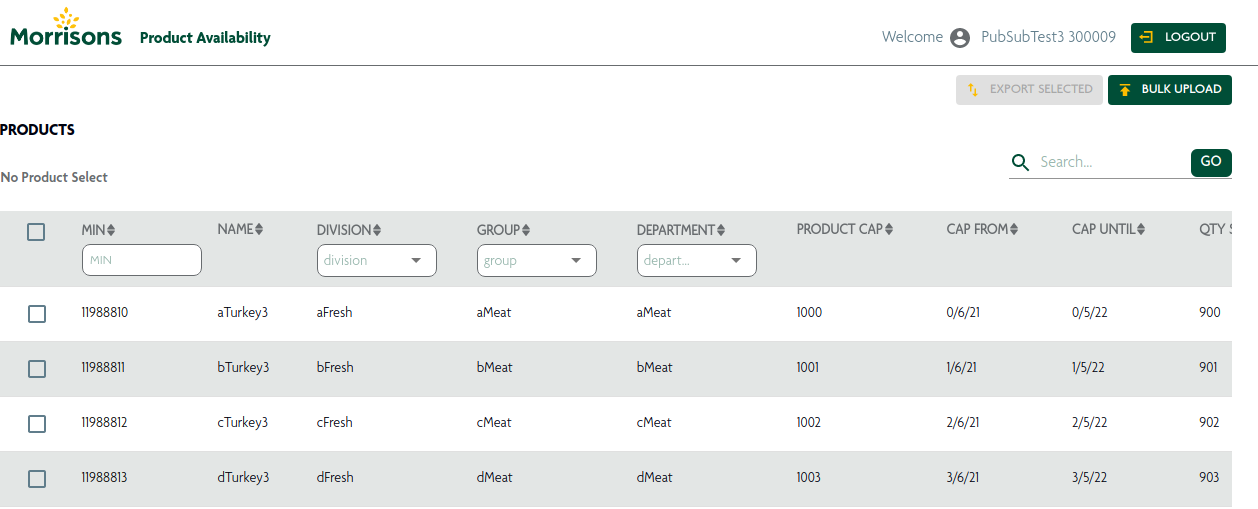Focus the MIN filter input field
Screen dimensions: 1258x509
142,260
